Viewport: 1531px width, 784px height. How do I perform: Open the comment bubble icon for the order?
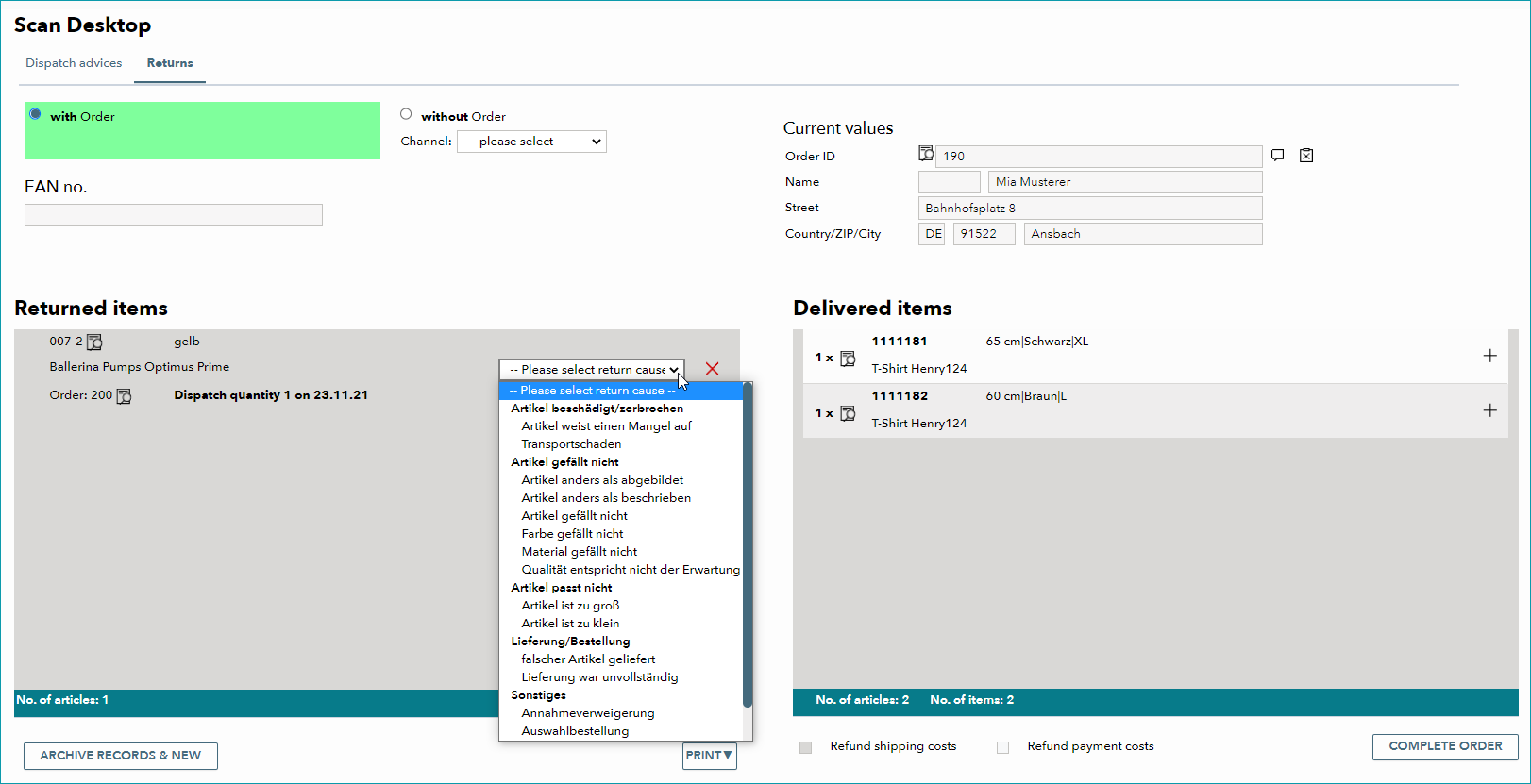(x=1277, y=156)
